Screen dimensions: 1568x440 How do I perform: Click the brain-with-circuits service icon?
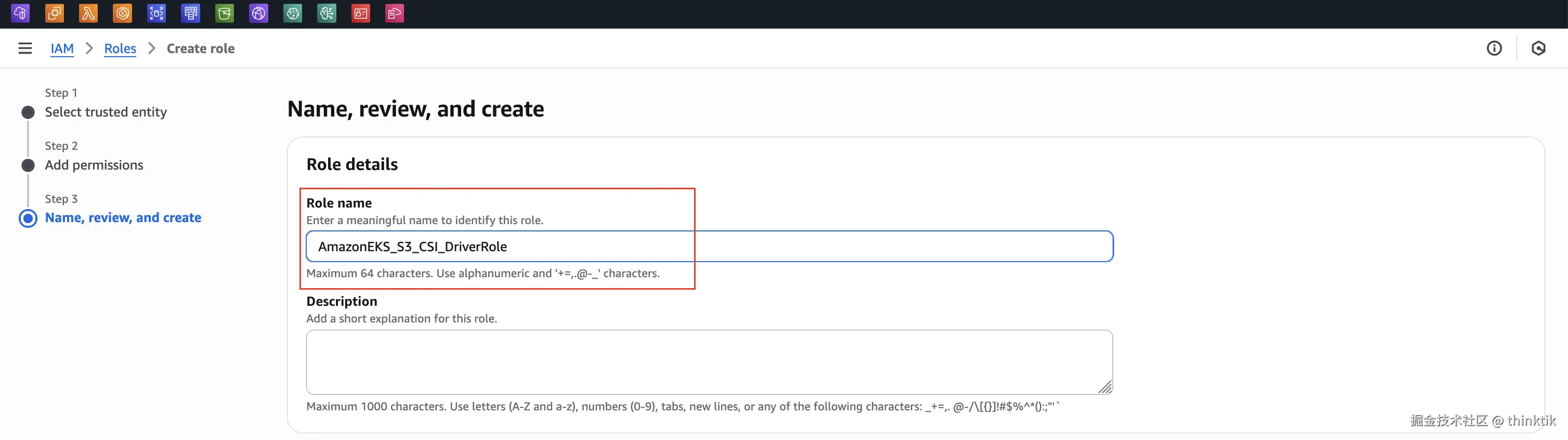tap(327, 13)
